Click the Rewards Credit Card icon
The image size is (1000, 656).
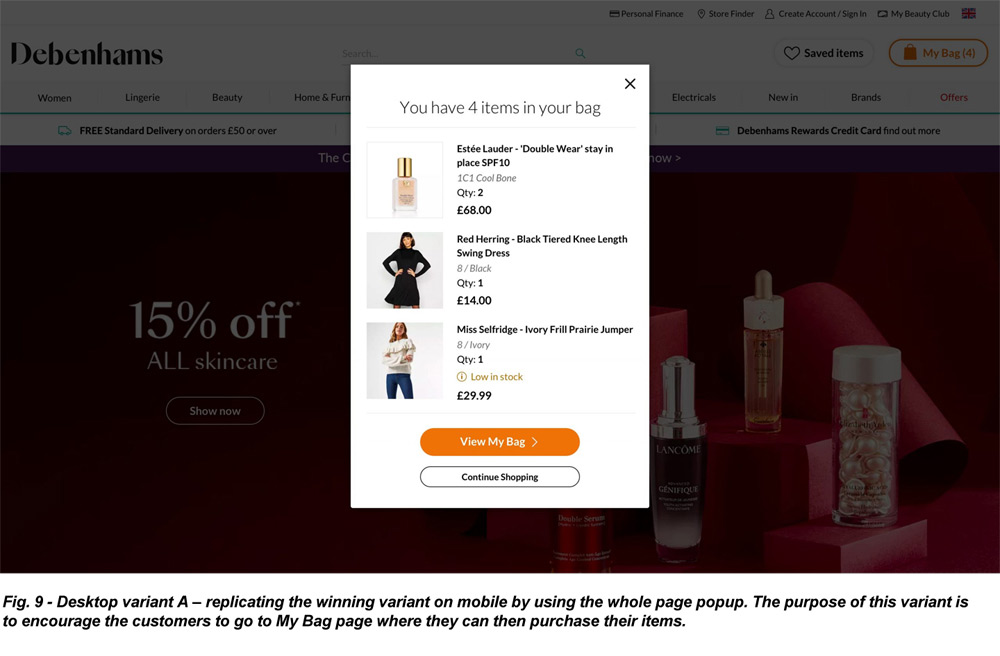[x=721, y=130]
